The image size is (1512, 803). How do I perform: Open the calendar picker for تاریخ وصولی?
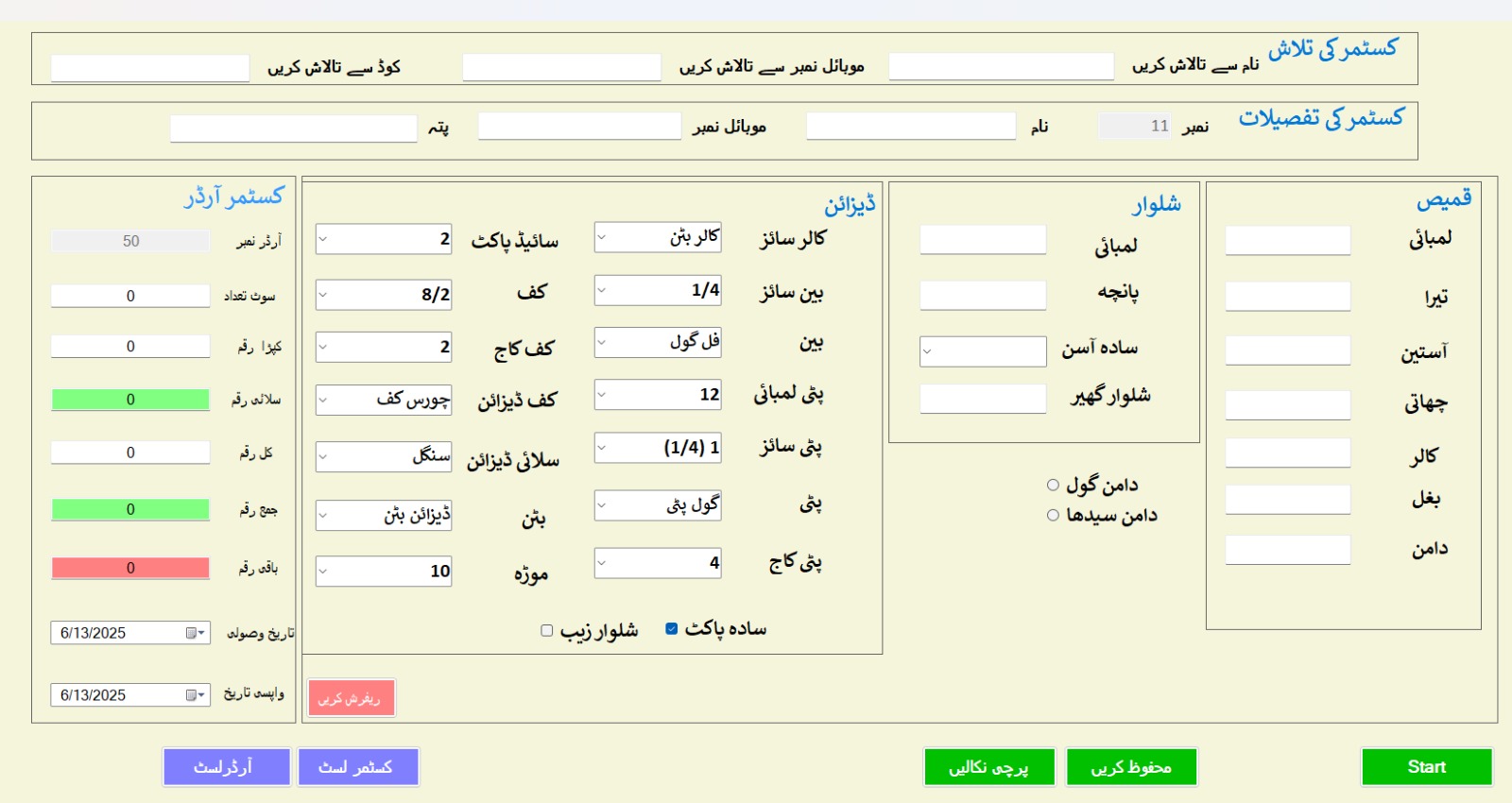[196, 633]
